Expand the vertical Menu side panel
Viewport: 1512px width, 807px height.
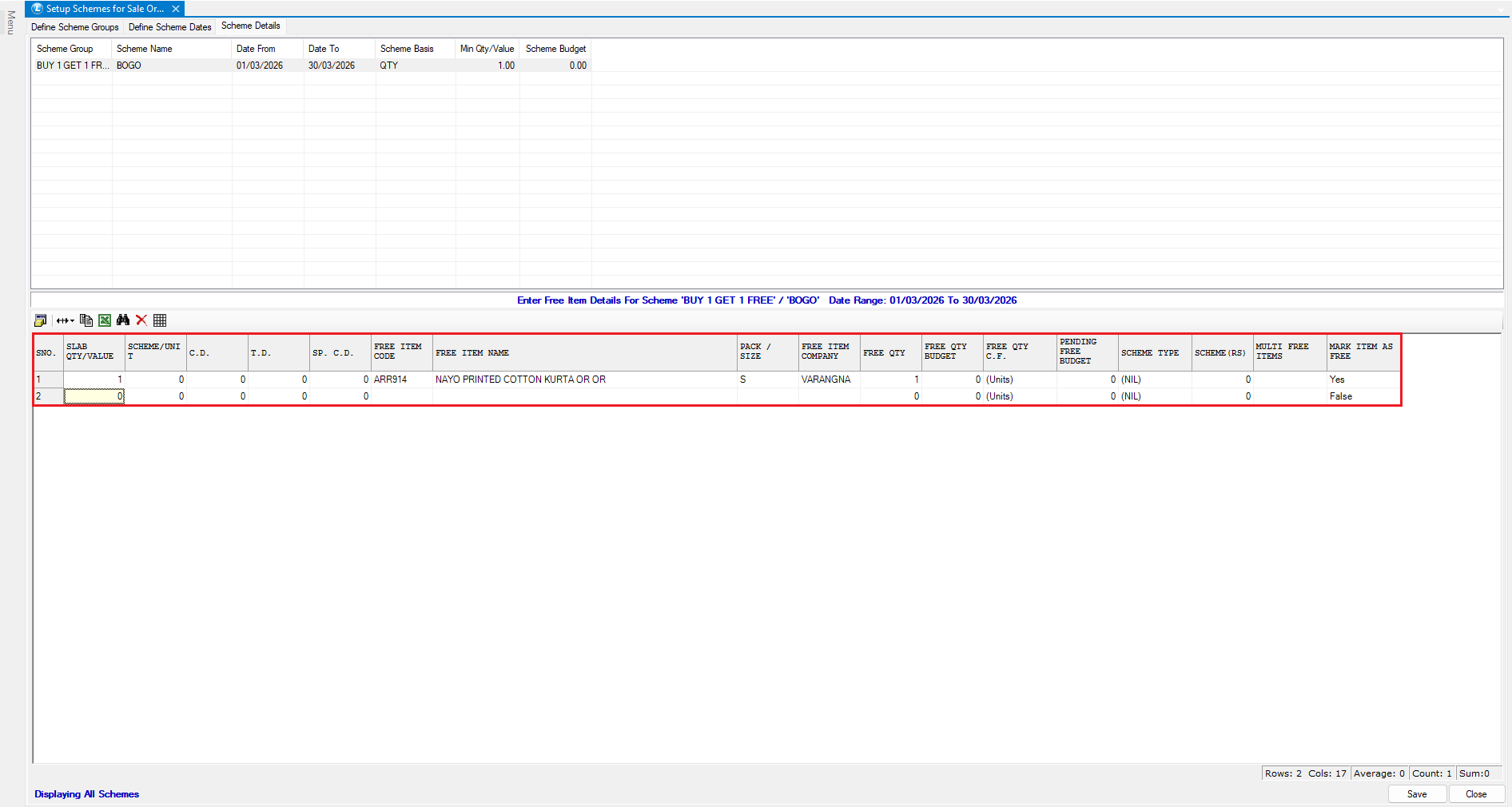10,22
